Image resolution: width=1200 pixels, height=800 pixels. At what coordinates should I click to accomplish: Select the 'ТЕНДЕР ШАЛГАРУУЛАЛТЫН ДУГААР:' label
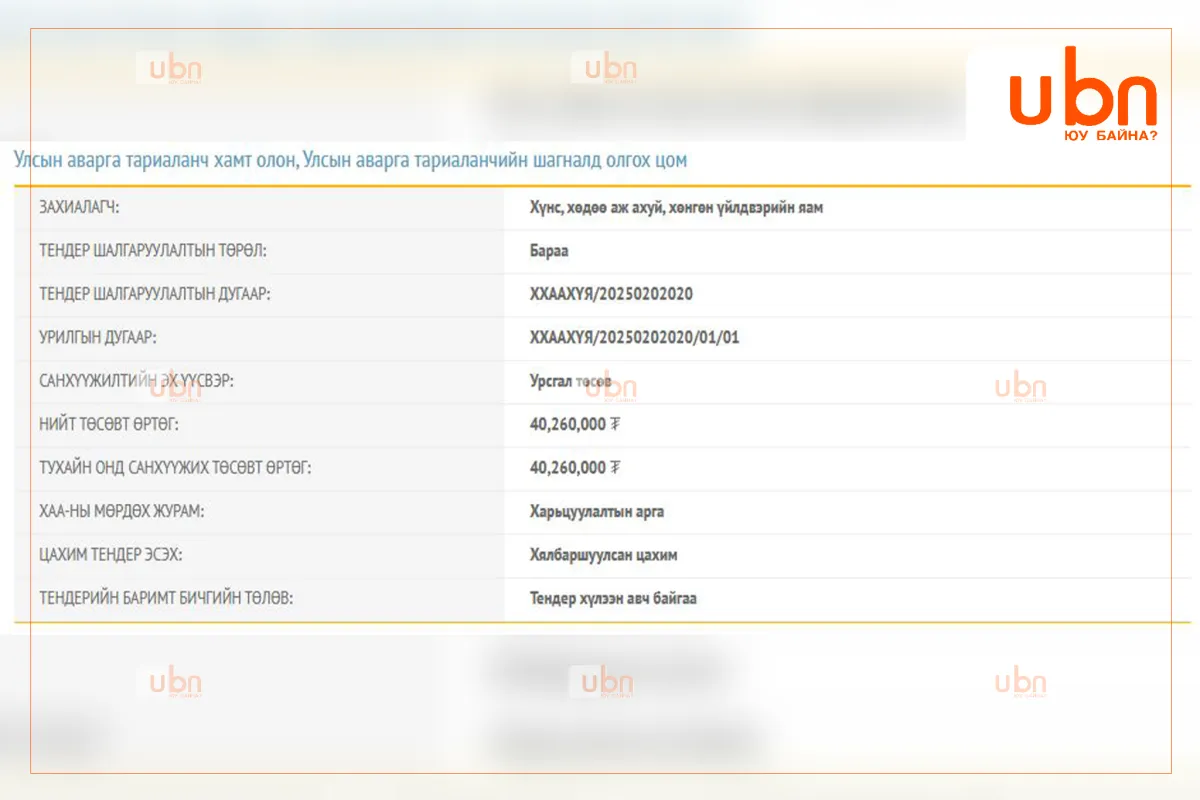(155, 294)
